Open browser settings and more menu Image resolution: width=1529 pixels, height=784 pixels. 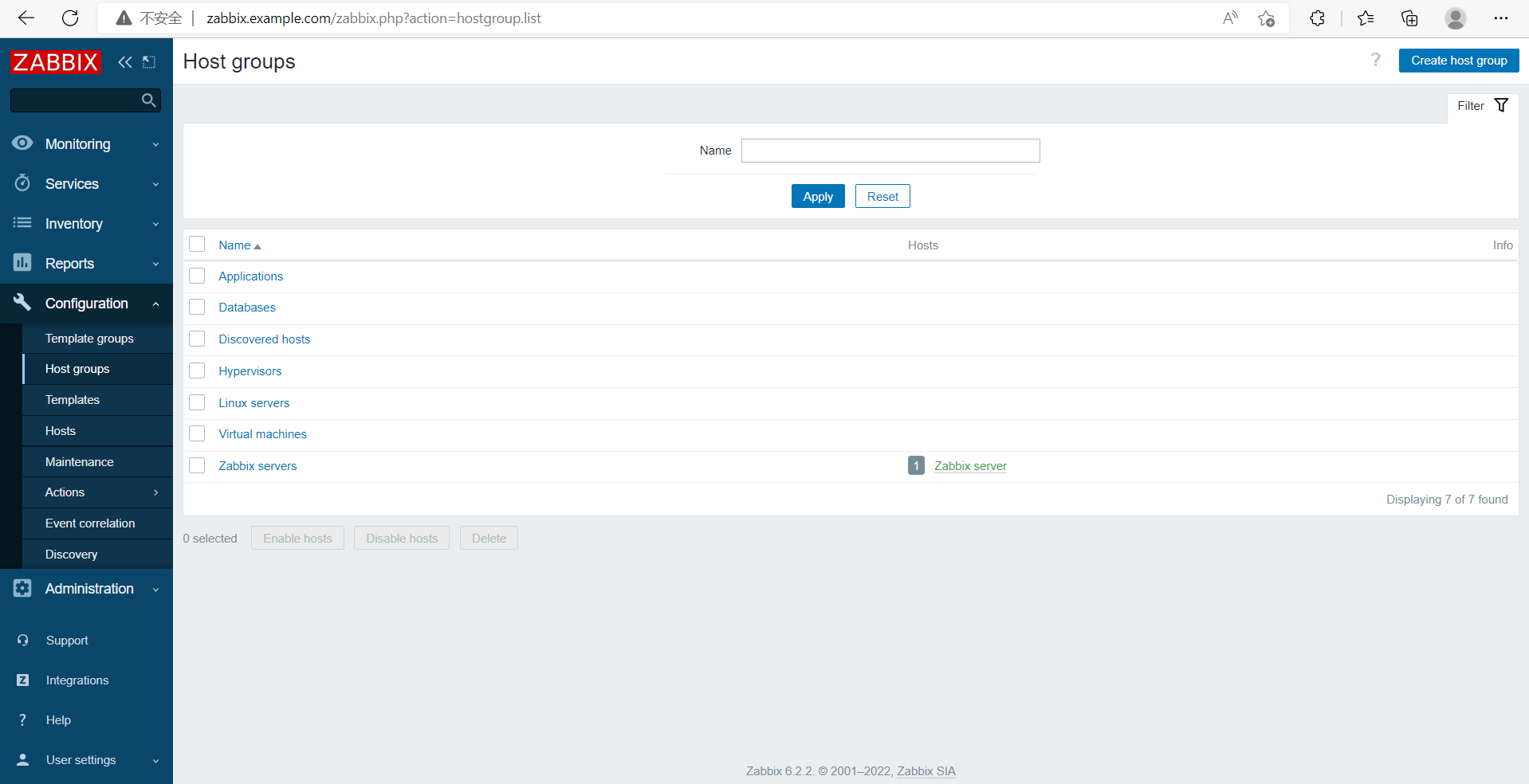(x=1501, y=18)
